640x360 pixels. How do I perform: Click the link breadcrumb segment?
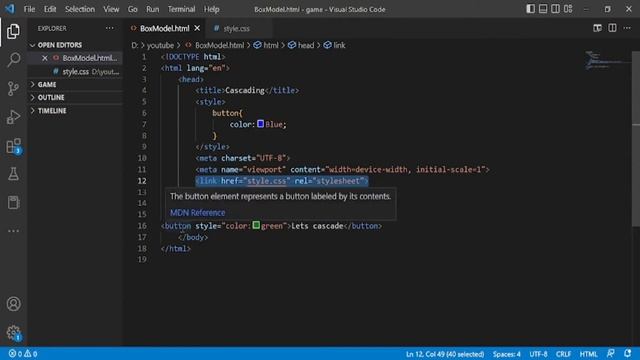334,45
